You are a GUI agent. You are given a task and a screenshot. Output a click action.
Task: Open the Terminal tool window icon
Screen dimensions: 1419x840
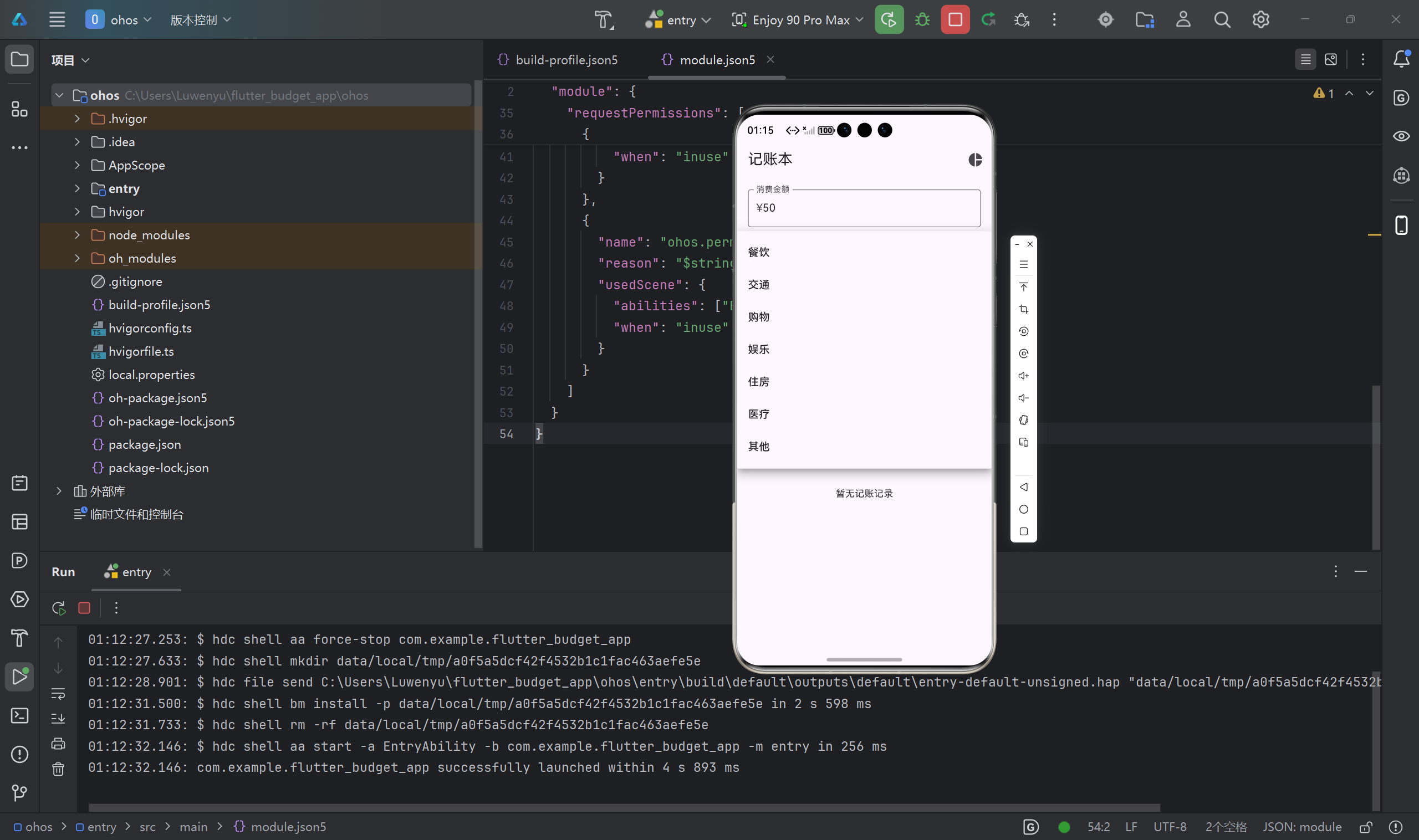(x=19, y=715)
